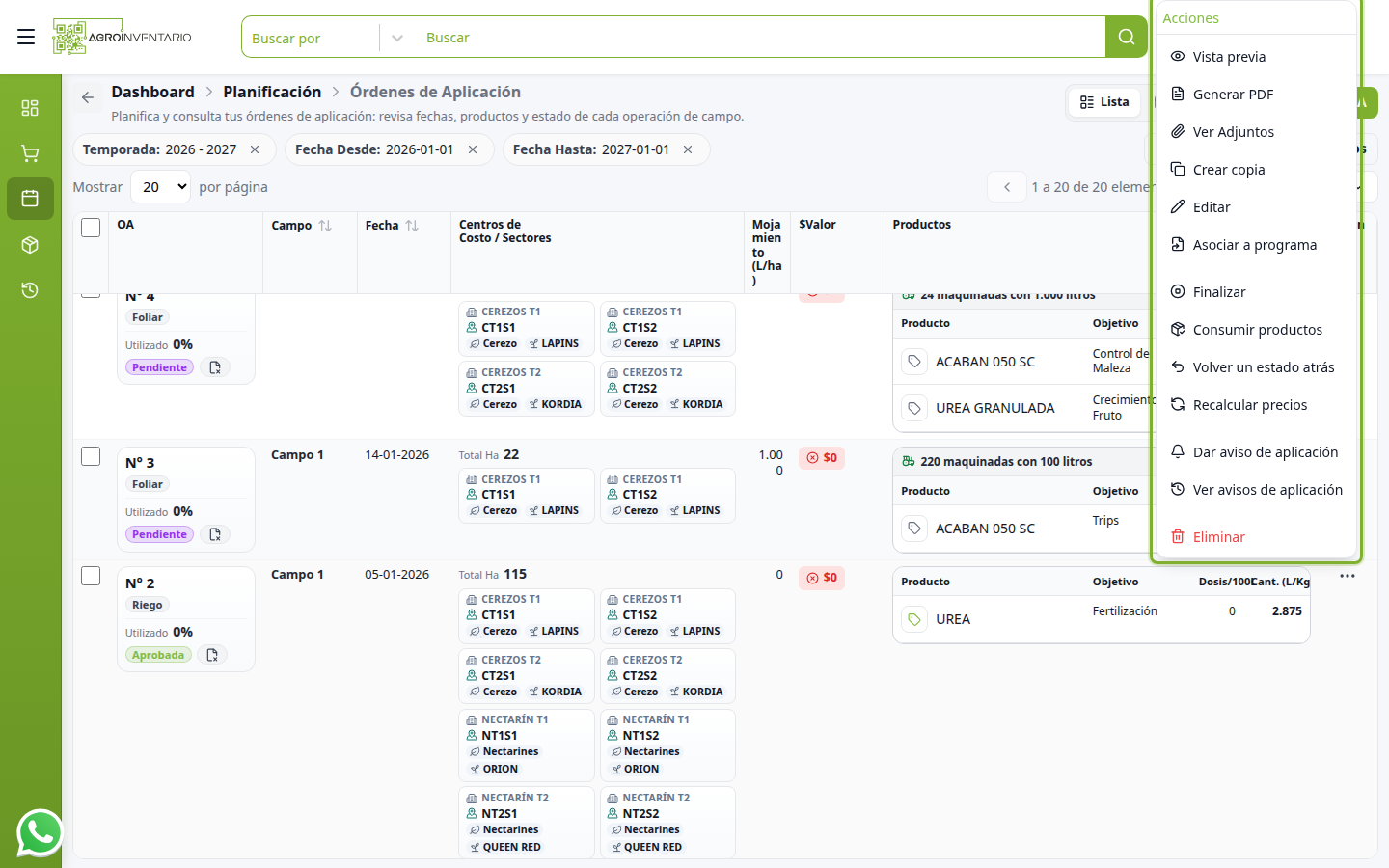
Task: Select Volver un estado atrás
Action: click(1256, 367)
